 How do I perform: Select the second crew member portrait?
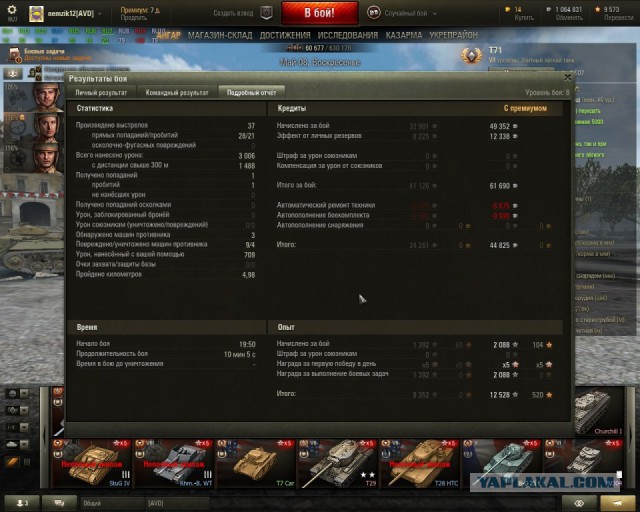point(47,127)
